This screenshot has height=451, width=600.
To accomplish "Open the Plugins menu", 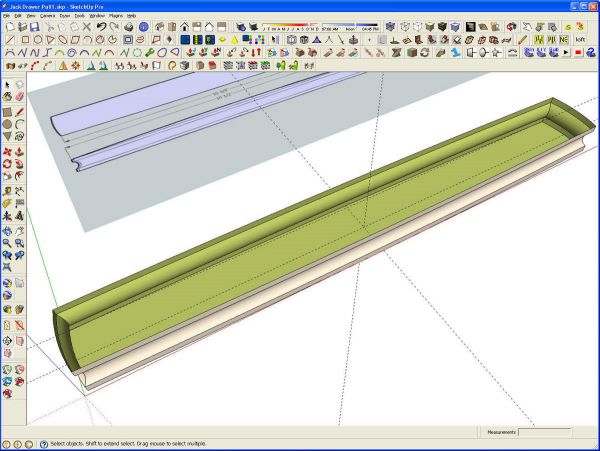I will click(116, 16).
